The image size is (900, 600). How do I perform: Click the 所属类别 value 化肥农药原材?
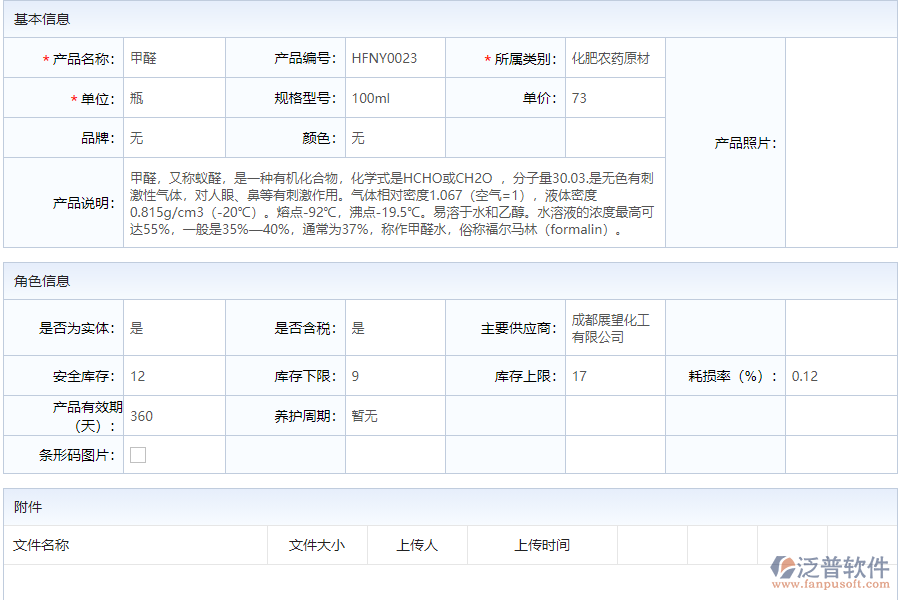(x=611, y=57)
